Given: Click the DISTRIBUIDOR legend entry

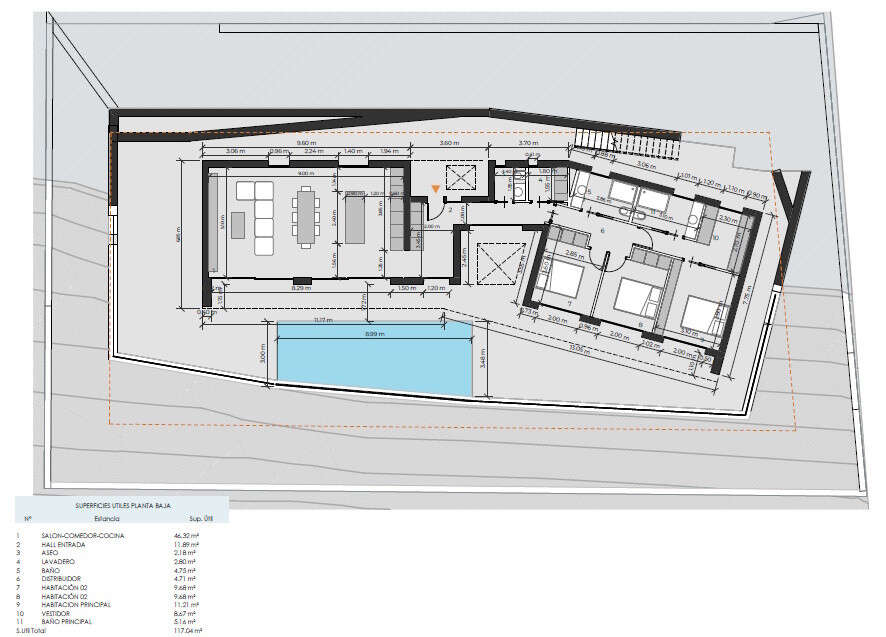Looking at the screenshot, I should pyautogui.click(x=63, y=578).
